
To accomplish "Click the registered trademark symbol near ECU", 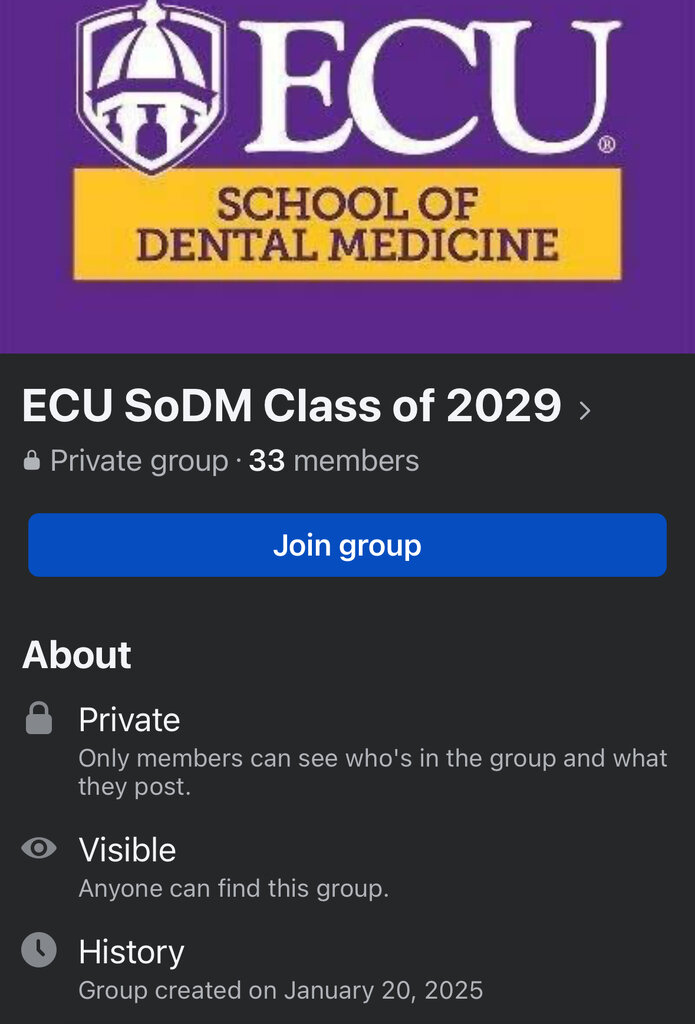I will 607,144.
